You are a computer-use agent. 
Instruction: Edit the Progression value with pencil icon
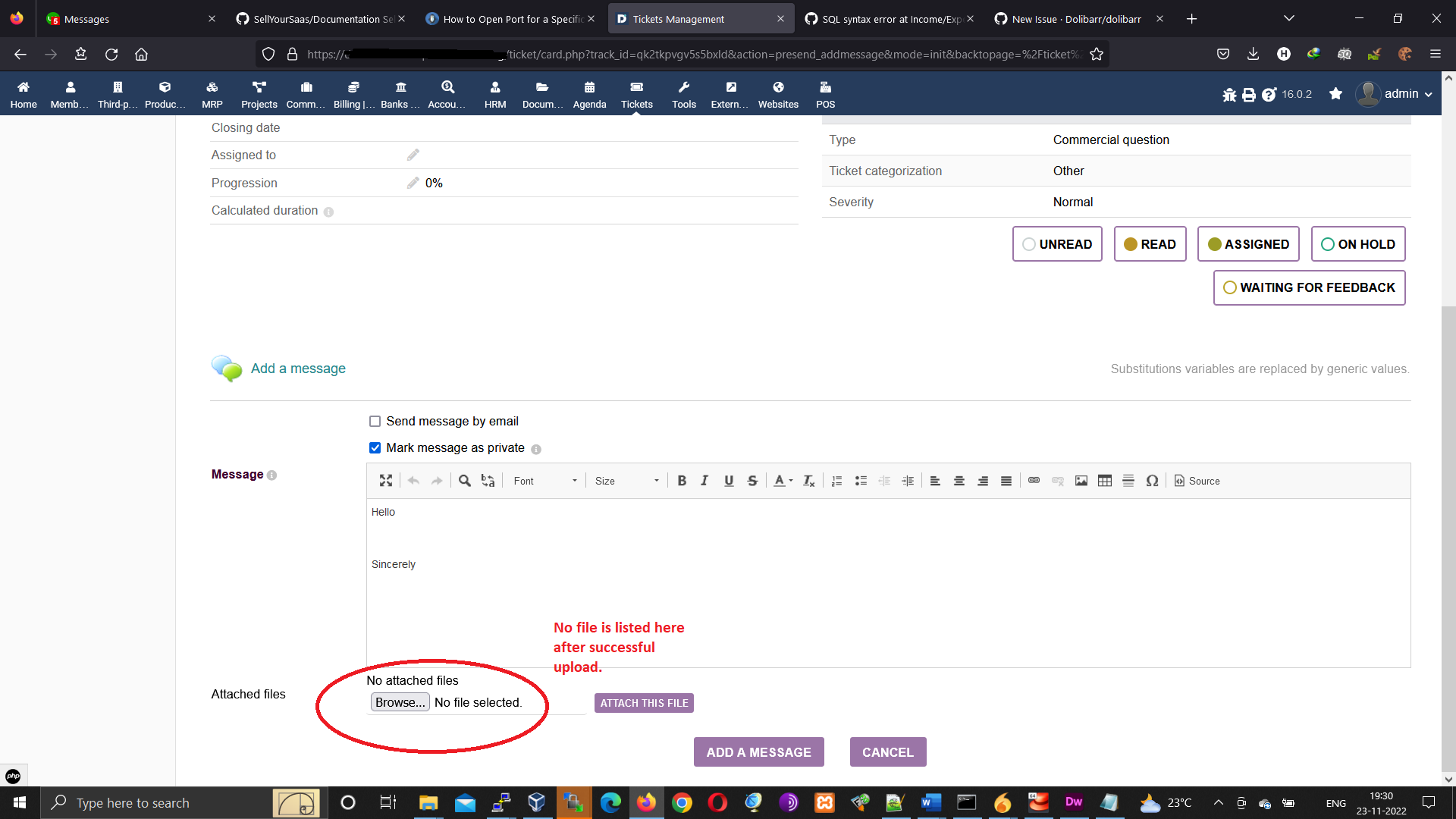[413, 183]
